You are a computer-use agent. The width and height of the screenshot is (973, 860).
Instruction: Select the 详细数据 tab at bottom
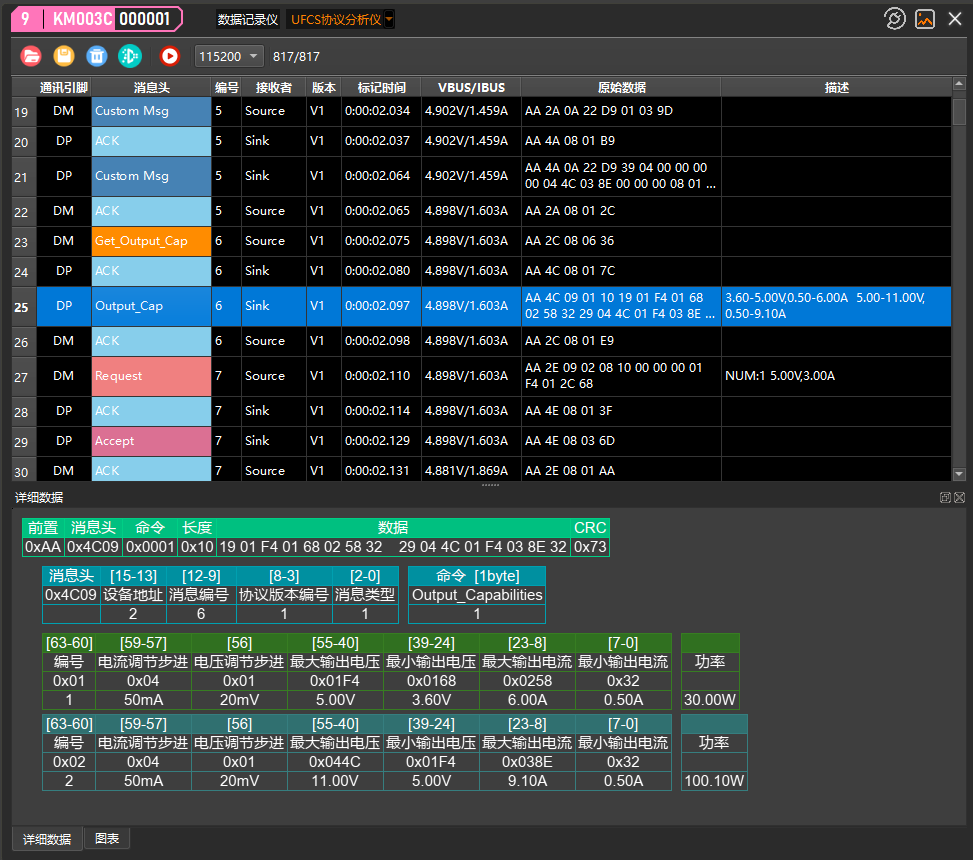tap(45, 838)
